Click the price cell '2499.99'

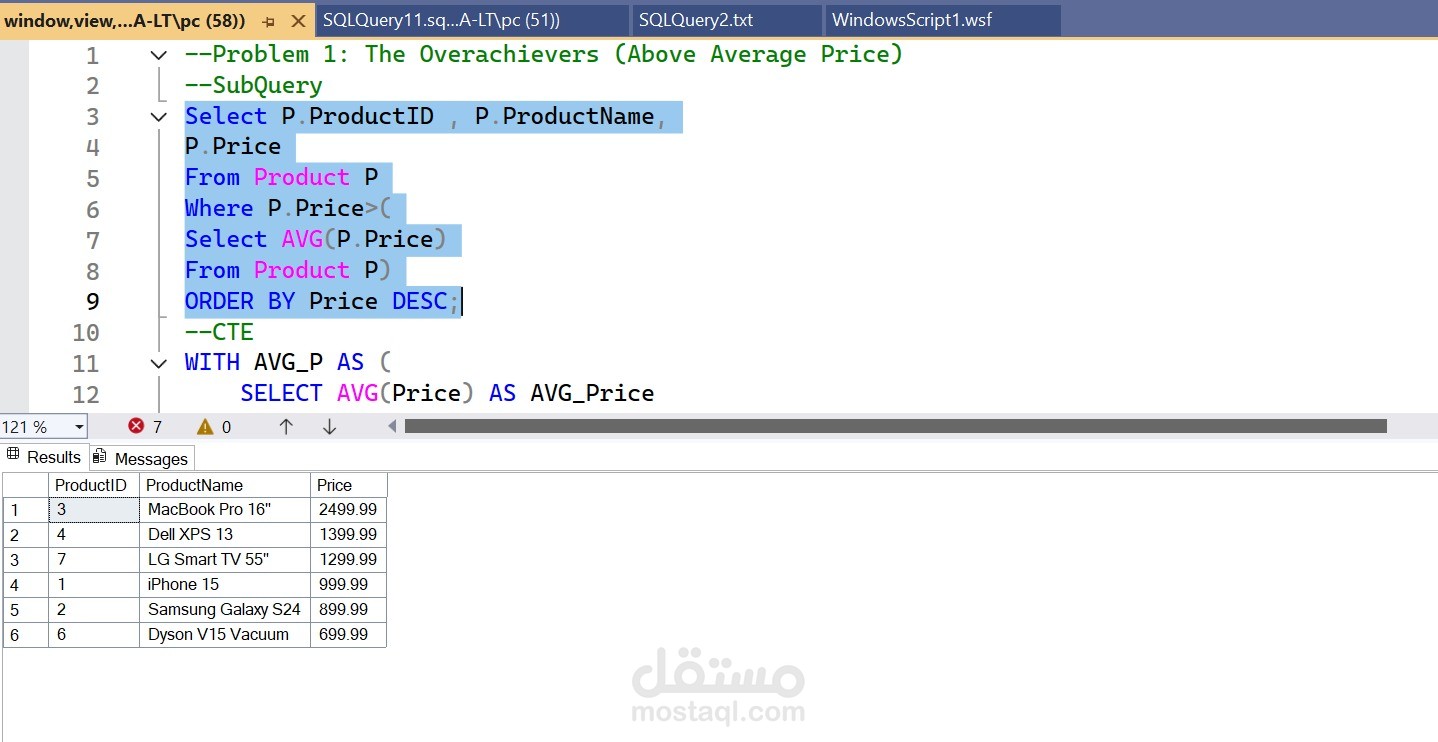[348, 510]
